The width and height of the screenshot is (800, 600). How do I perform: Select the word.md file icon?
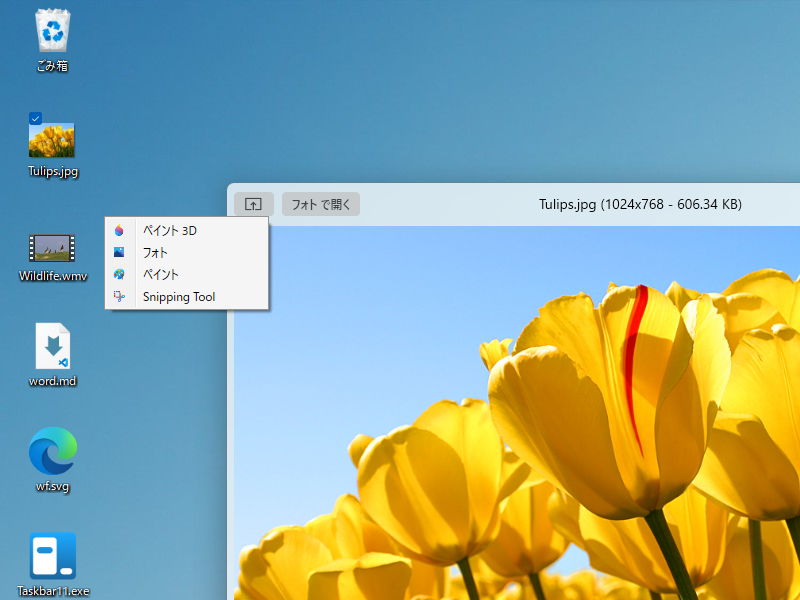(x=53, y=346)
